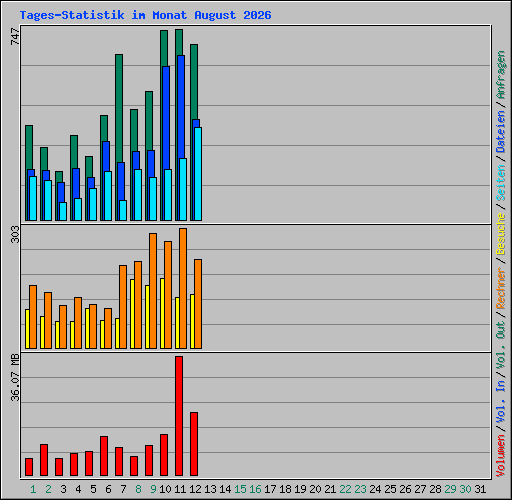Click the blue Dateien bar for day 11
This screenshot has height=500, width=512.
(x=181, y=107)
